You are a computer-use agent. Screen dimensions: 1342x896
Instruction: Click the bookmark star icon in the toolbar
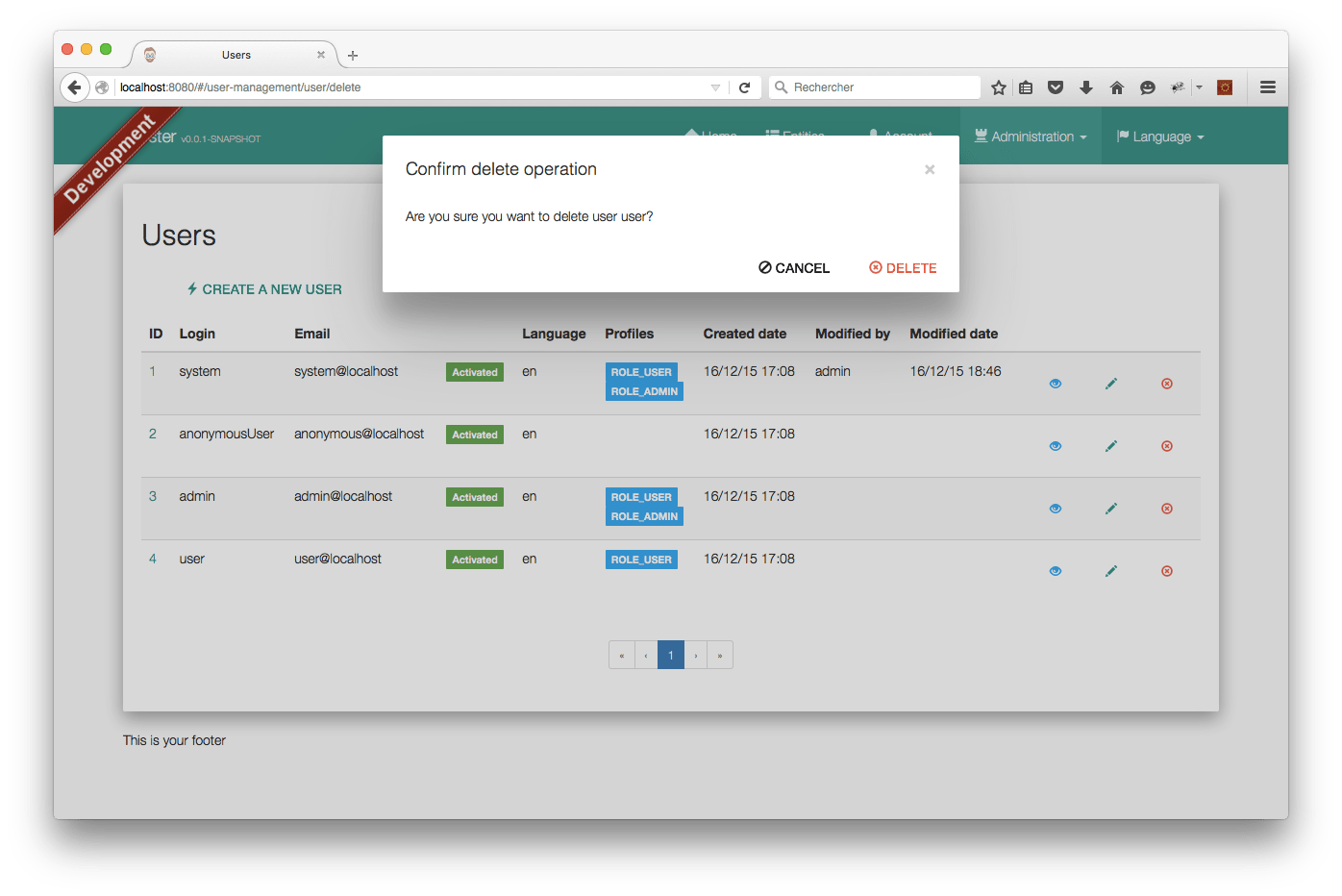pos(998,87)
